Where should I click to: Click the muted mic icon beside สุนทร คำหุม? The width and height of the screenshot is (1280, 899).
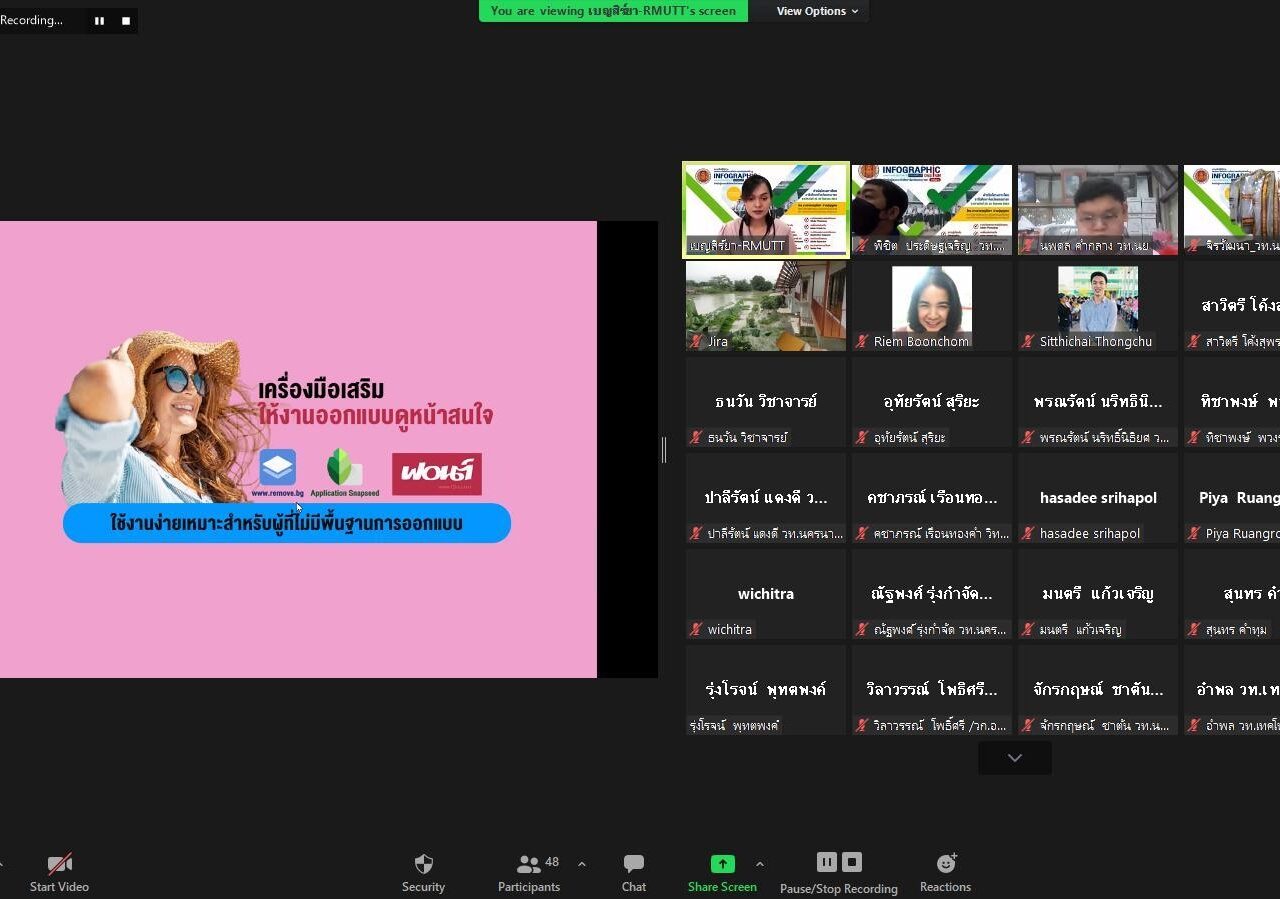pos(1194,630)
